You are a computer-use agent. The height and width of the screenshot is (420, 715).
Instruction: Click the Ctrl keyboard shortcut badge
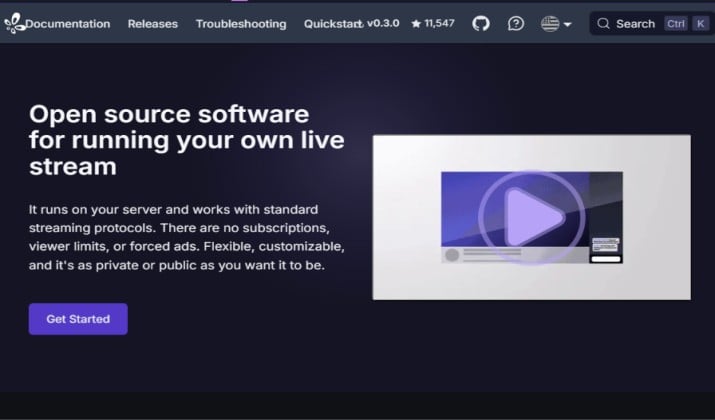[x=675, y=24]
